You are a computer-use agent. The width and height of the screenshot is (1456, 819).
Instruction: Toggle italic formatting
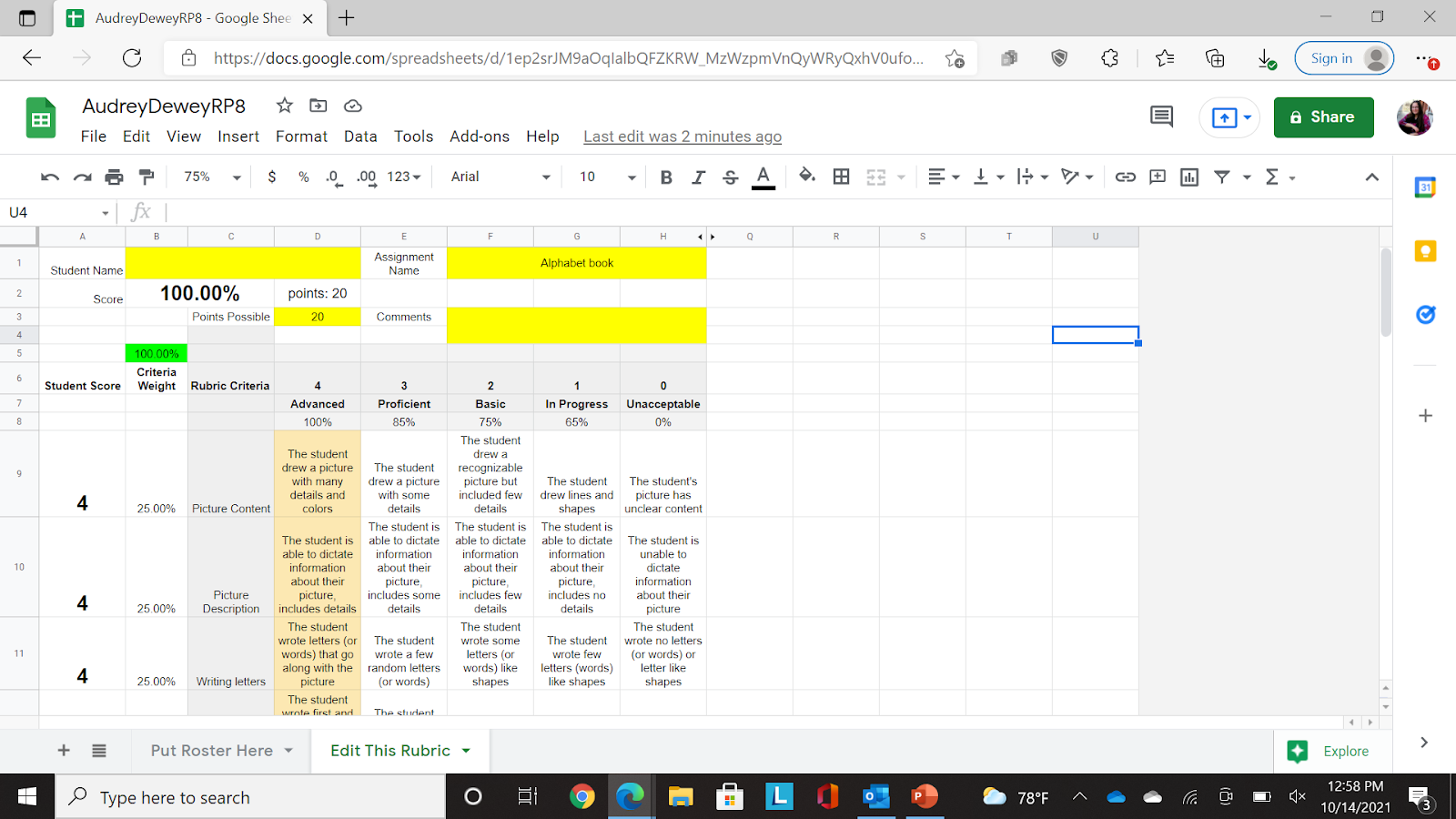pos(698,177)
